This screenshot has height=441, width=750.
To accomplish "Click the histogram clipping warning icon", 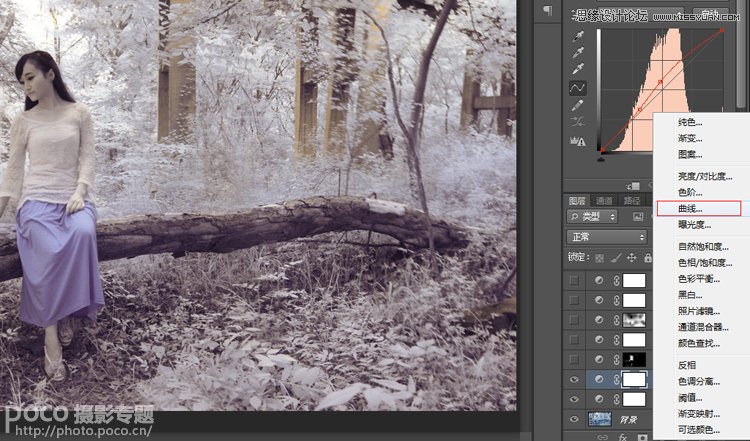I will (x=578, y=141).
